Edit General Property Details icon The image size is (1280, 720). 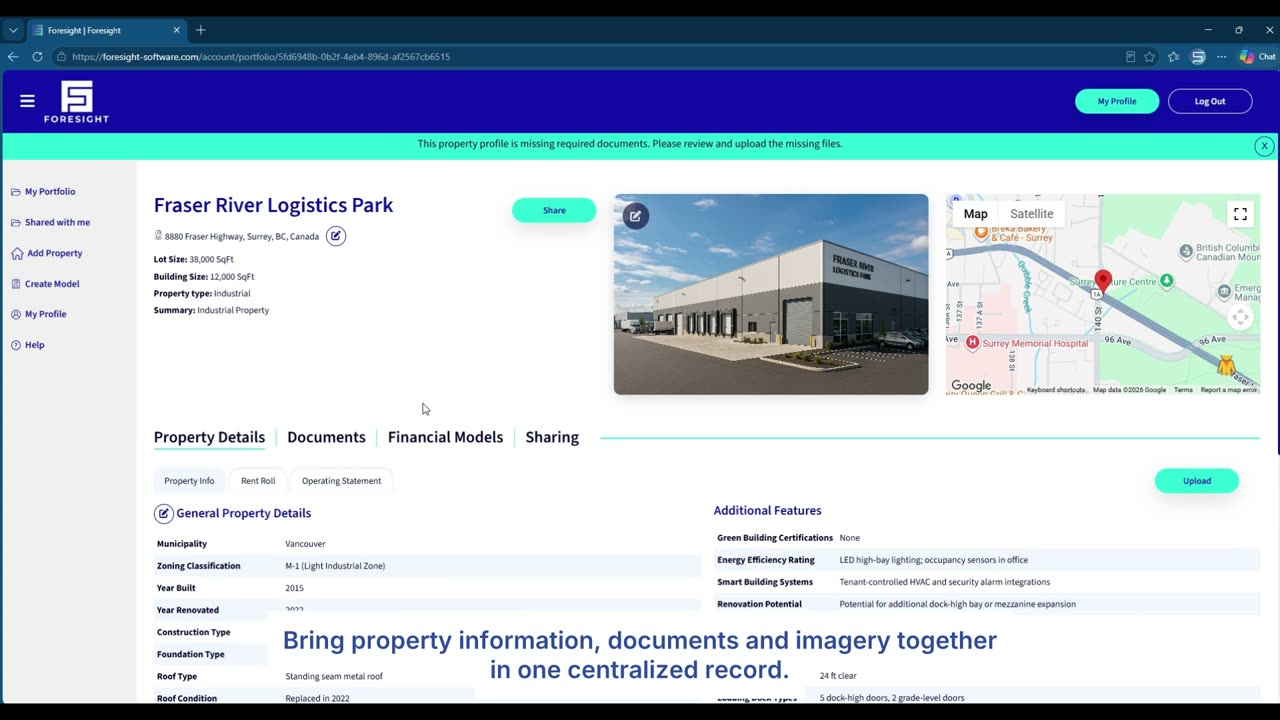[163, 513]
